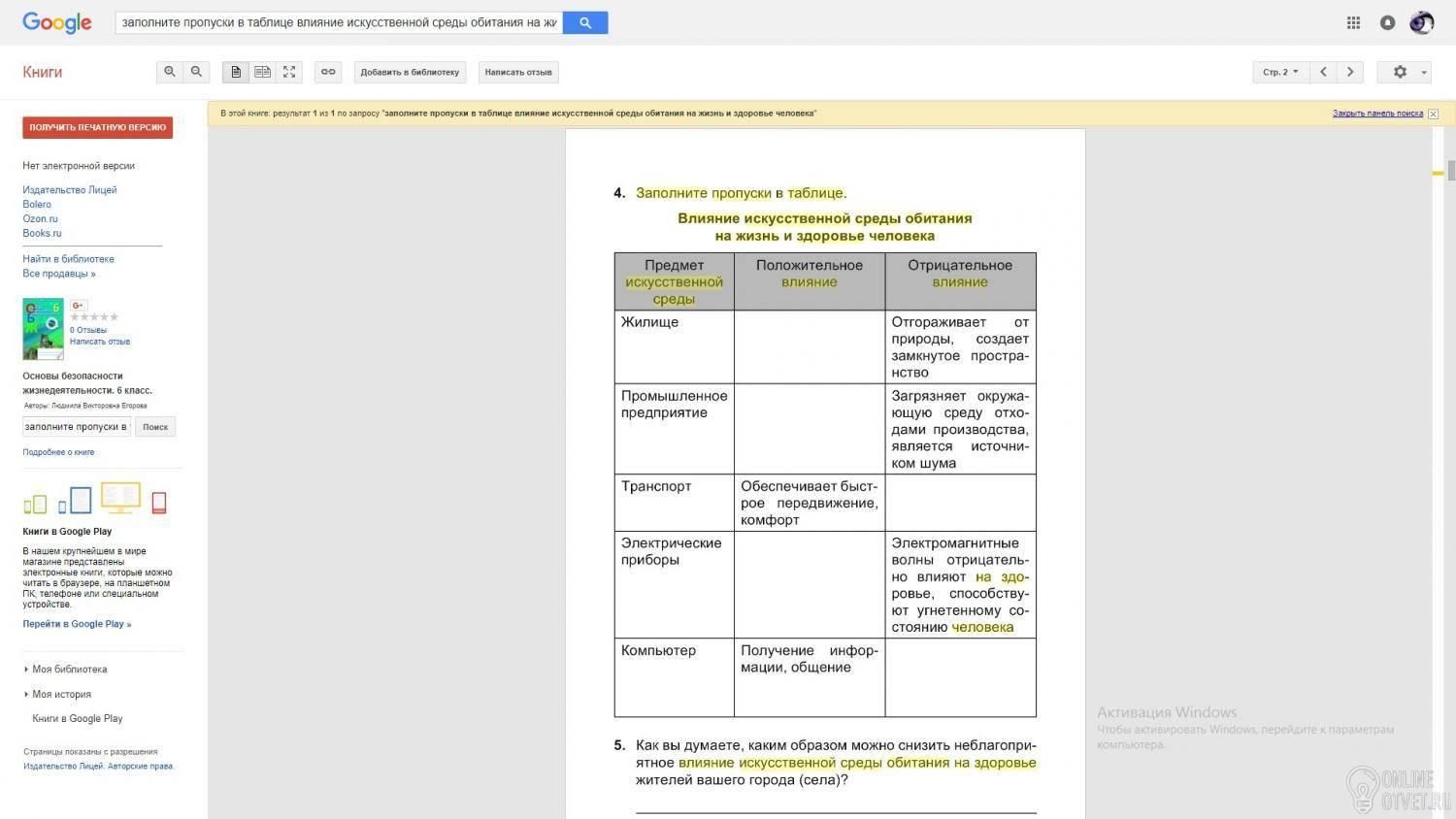The height and width of the screenshot is (819, 1456).
Task: Click Получить печатную версию button
Action: [x=98, y=127]
